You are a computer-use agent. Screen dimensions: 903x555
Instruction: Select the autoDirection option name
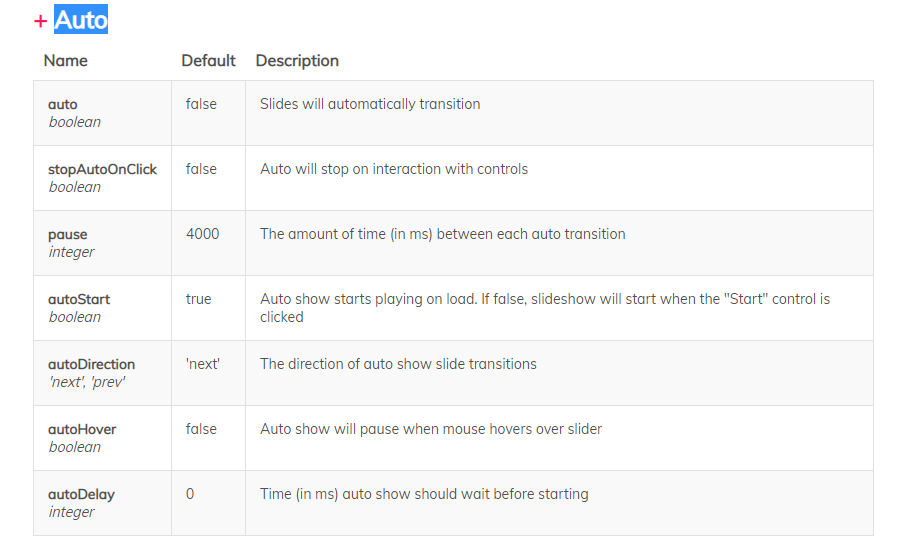(91, 364)
